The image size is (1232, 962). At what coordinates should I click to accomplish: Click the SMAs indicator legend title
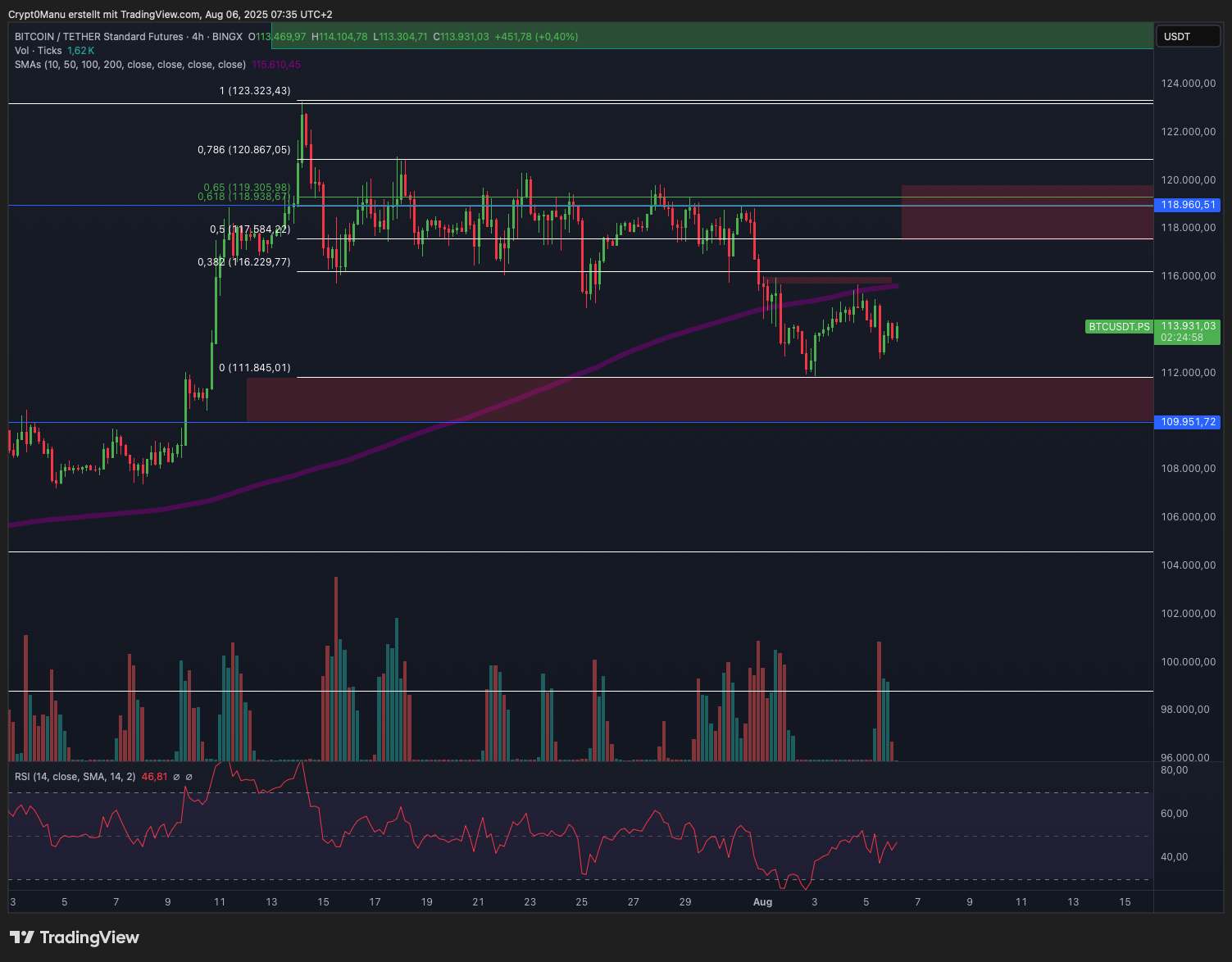(x=130, y=65)
